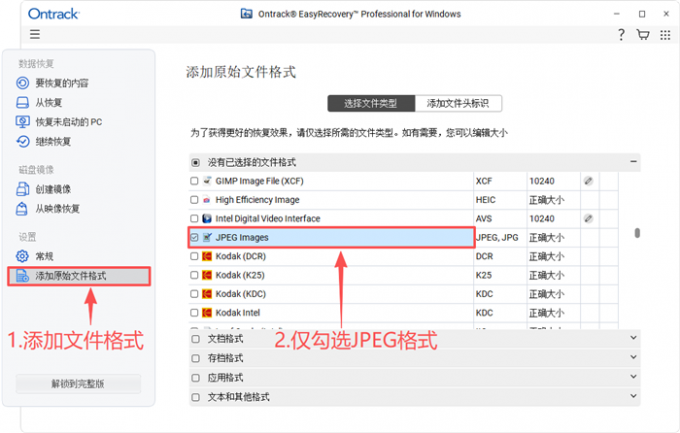
Task: Check the GIMP Image File (XCF) checkbox
Action: pos(194,181)
